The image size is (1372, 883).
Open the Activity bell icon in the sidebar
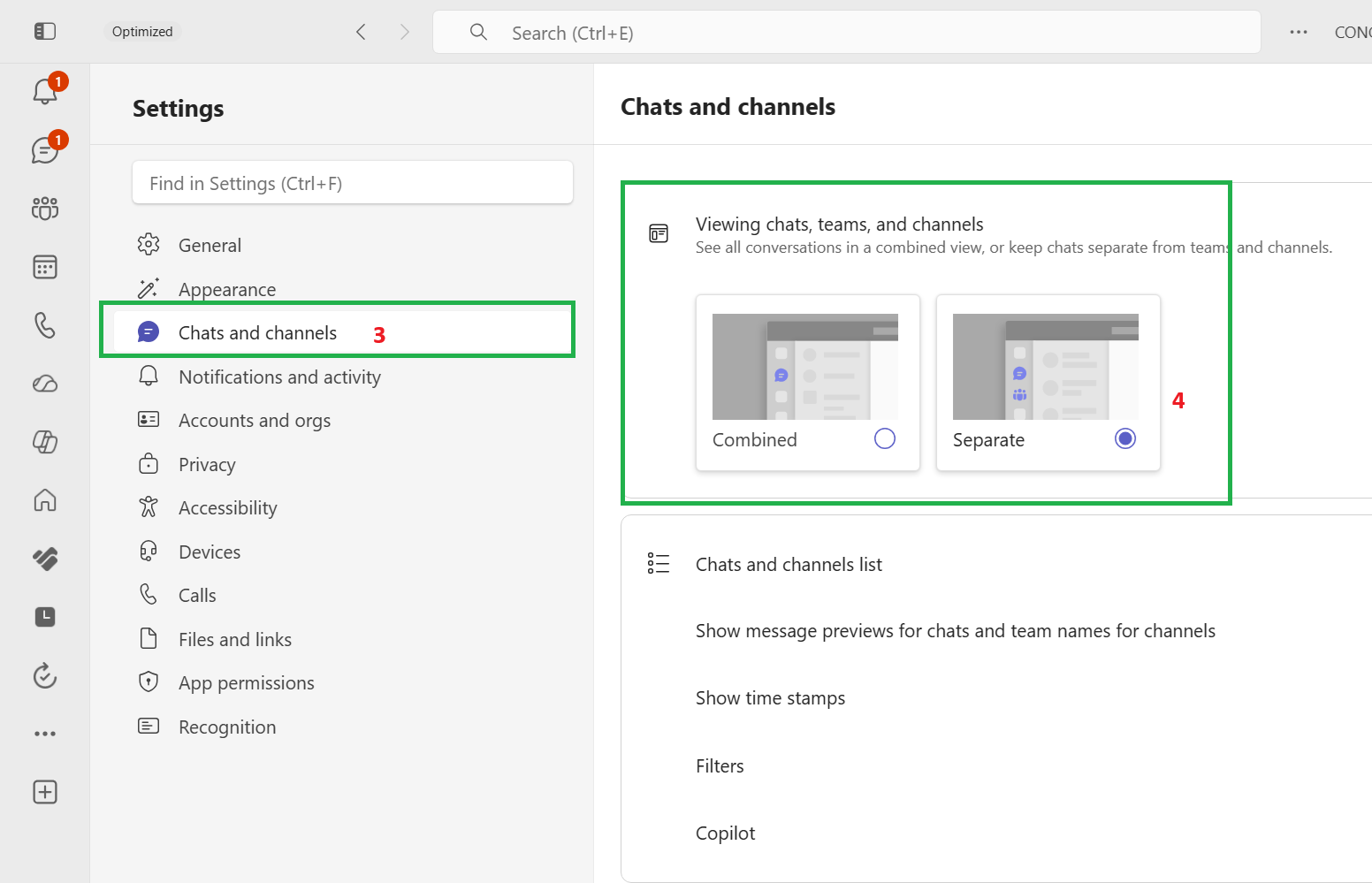click(45, 91)
